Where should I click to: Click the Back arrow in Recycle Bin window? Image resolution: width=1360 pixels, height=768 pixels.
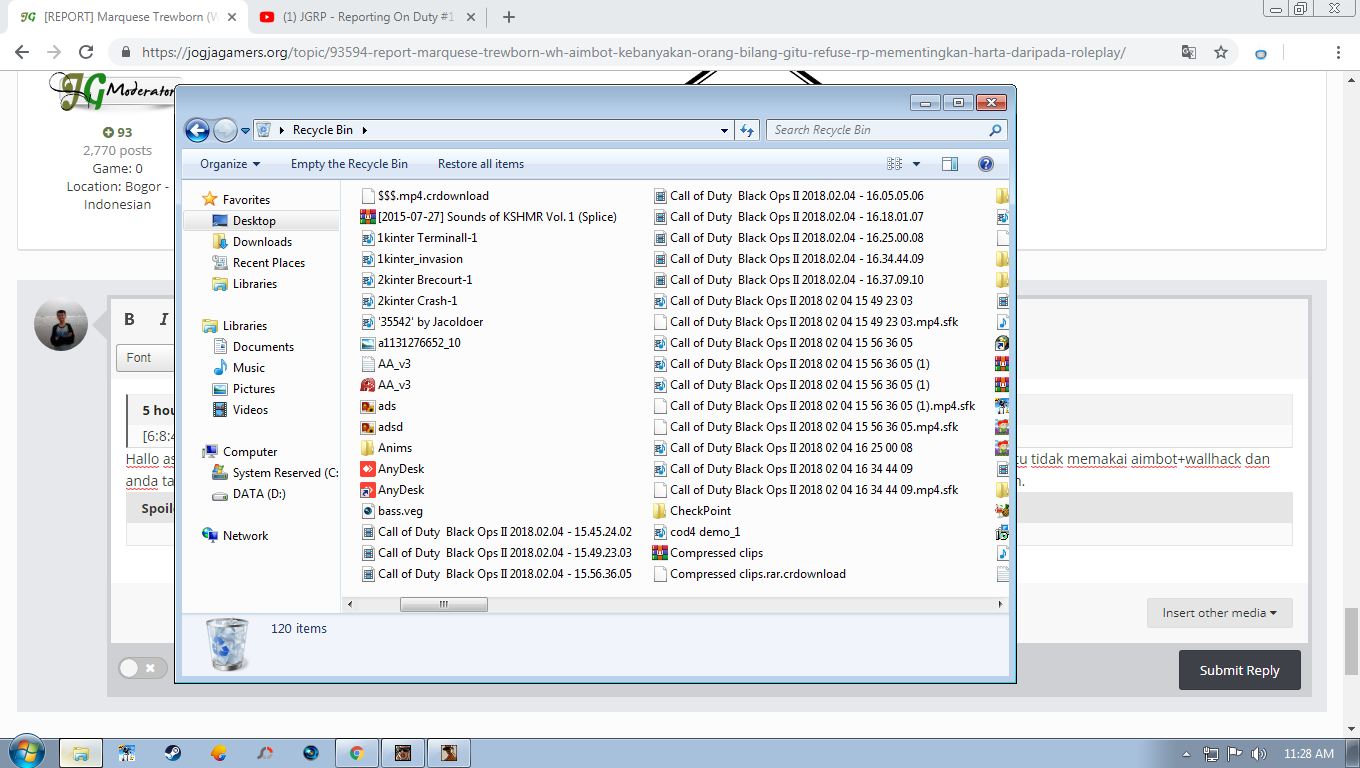pos(197,130)
